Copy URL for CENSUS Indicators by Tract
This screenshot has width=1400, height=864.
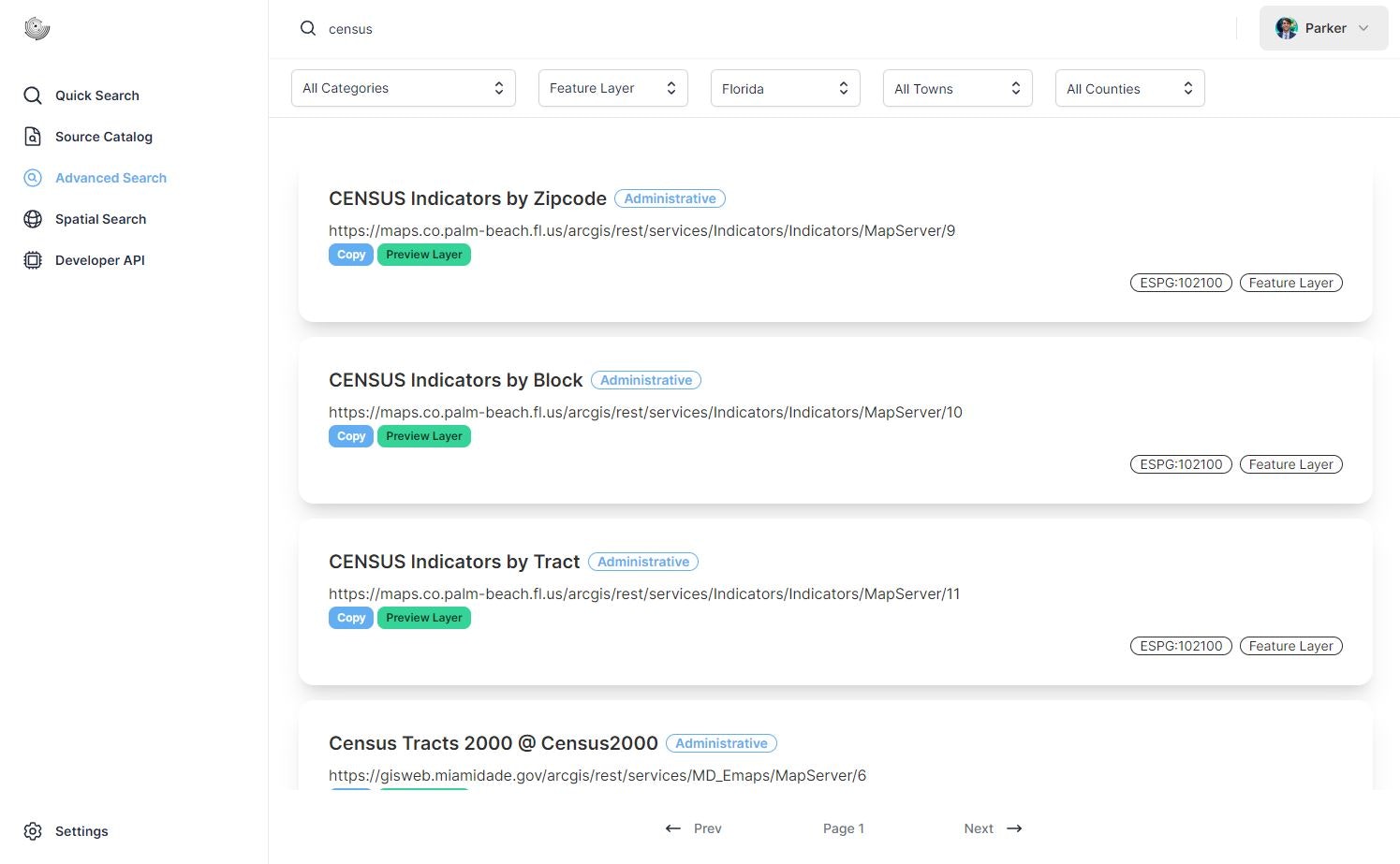351,618
